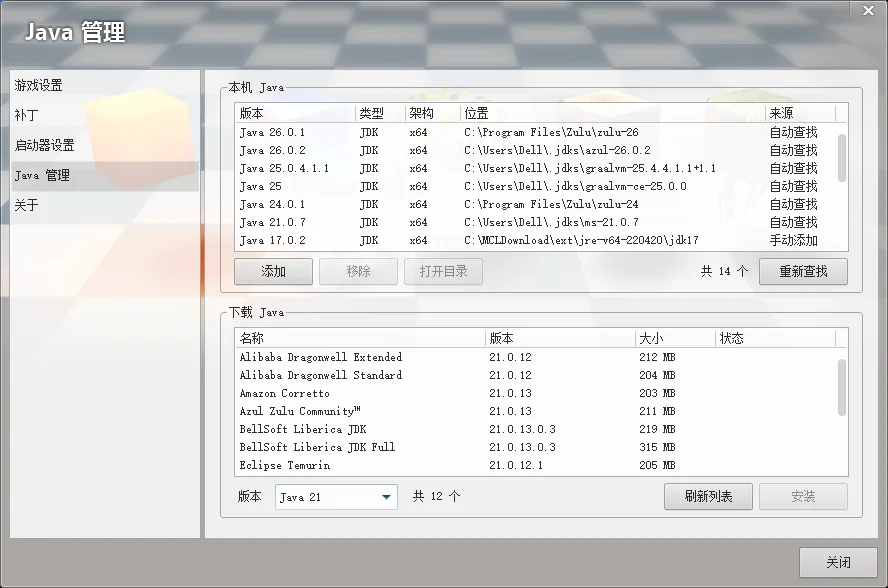Click the 手动添加 source cell
This screenshot has height=588, width=888.
click(793, 240)
